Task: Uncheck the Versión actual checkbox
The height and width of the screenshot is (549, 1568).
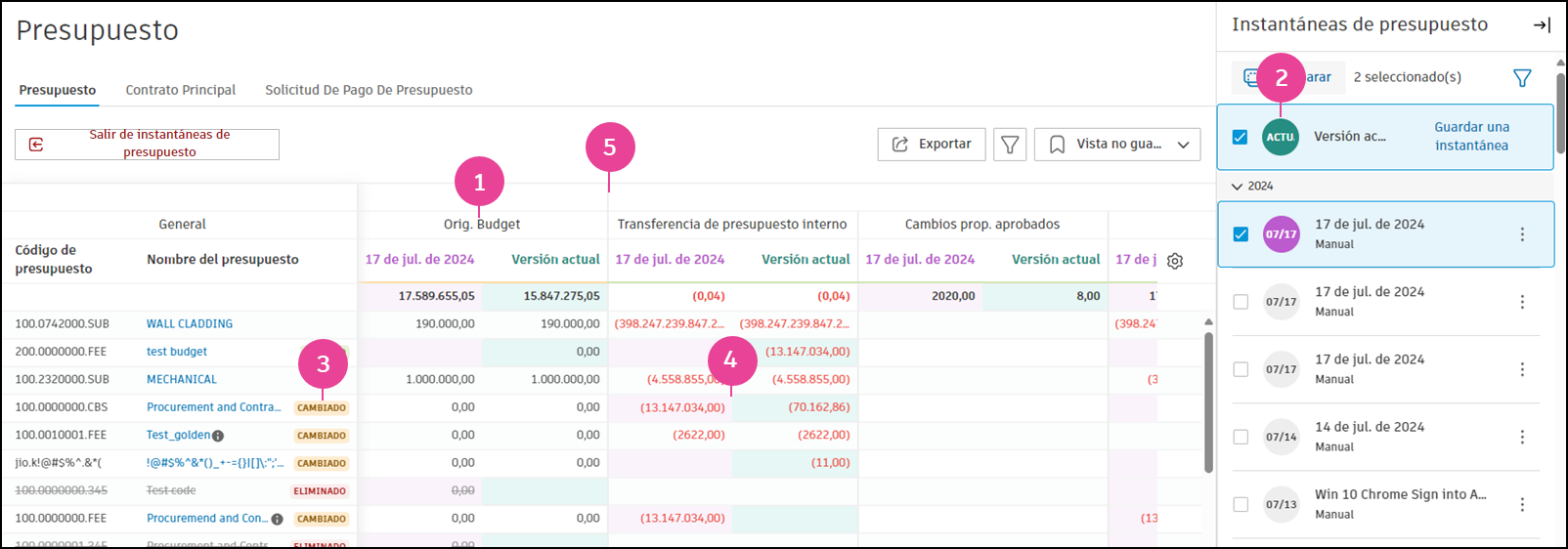Action: pyautogui.click(x=1240, y=138)
